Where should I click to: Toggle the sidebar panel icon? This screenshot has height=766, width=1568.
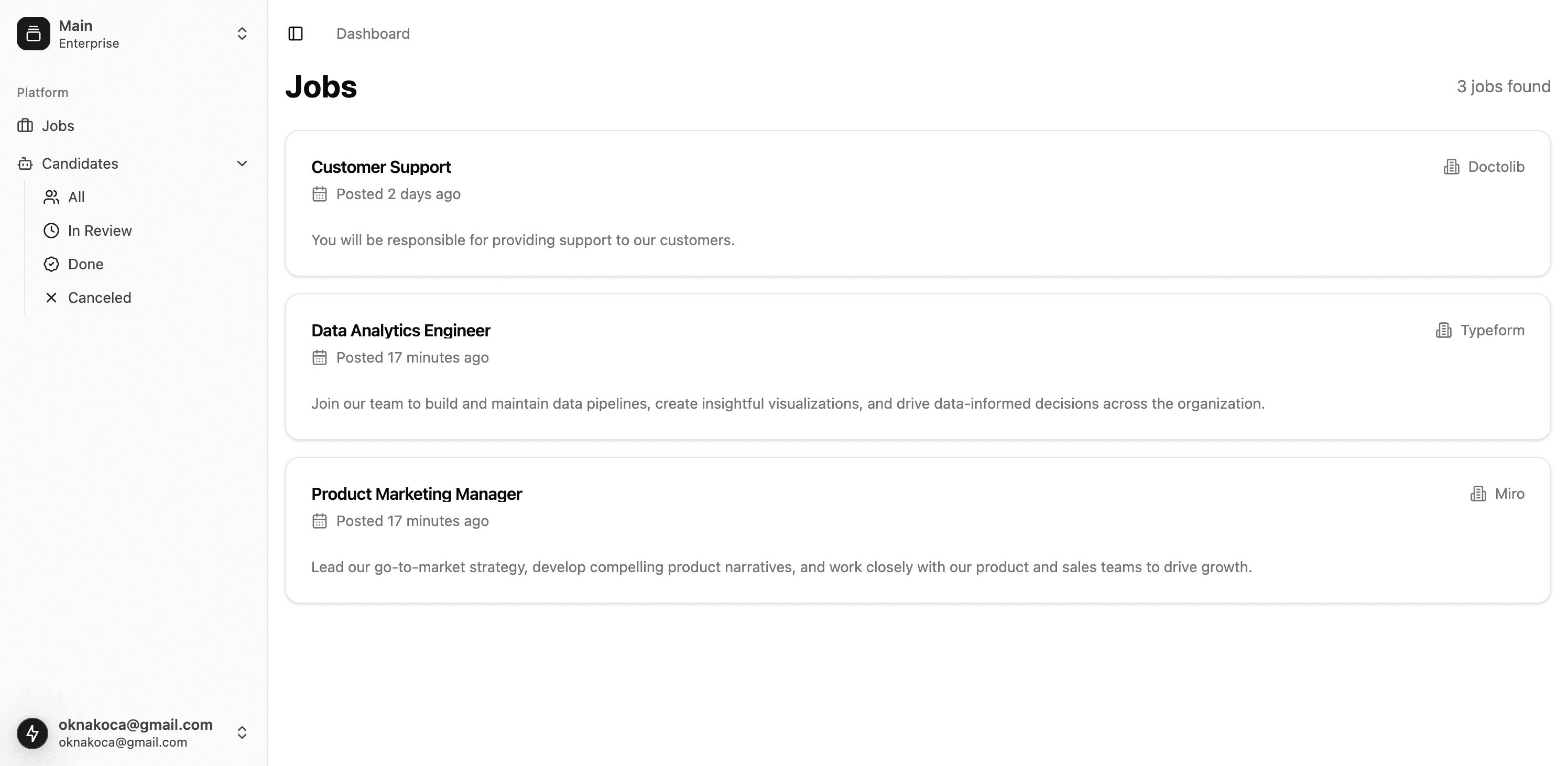click(x=295, y=34)
